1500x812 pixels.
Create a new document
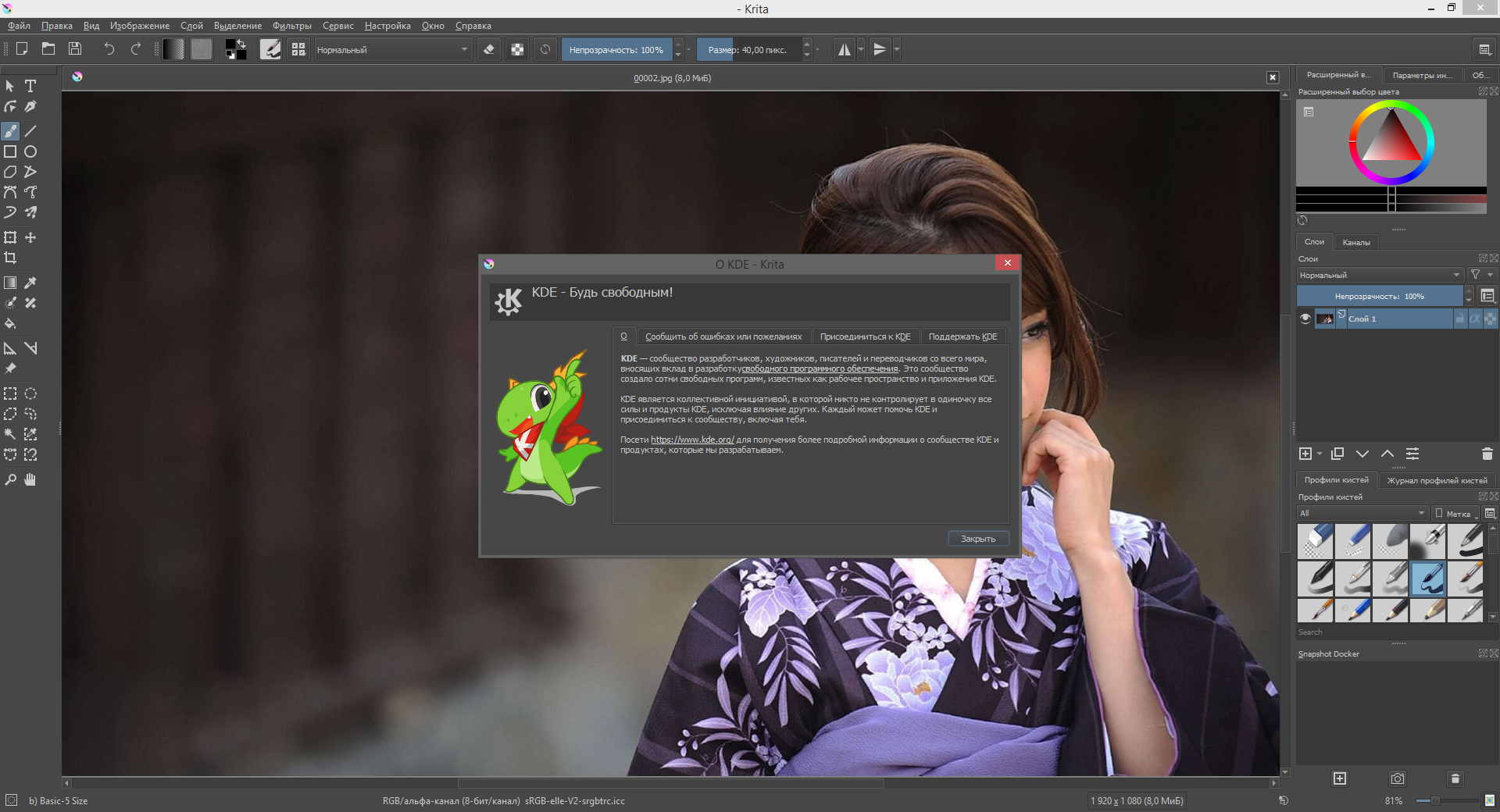(x=22, y=49)
